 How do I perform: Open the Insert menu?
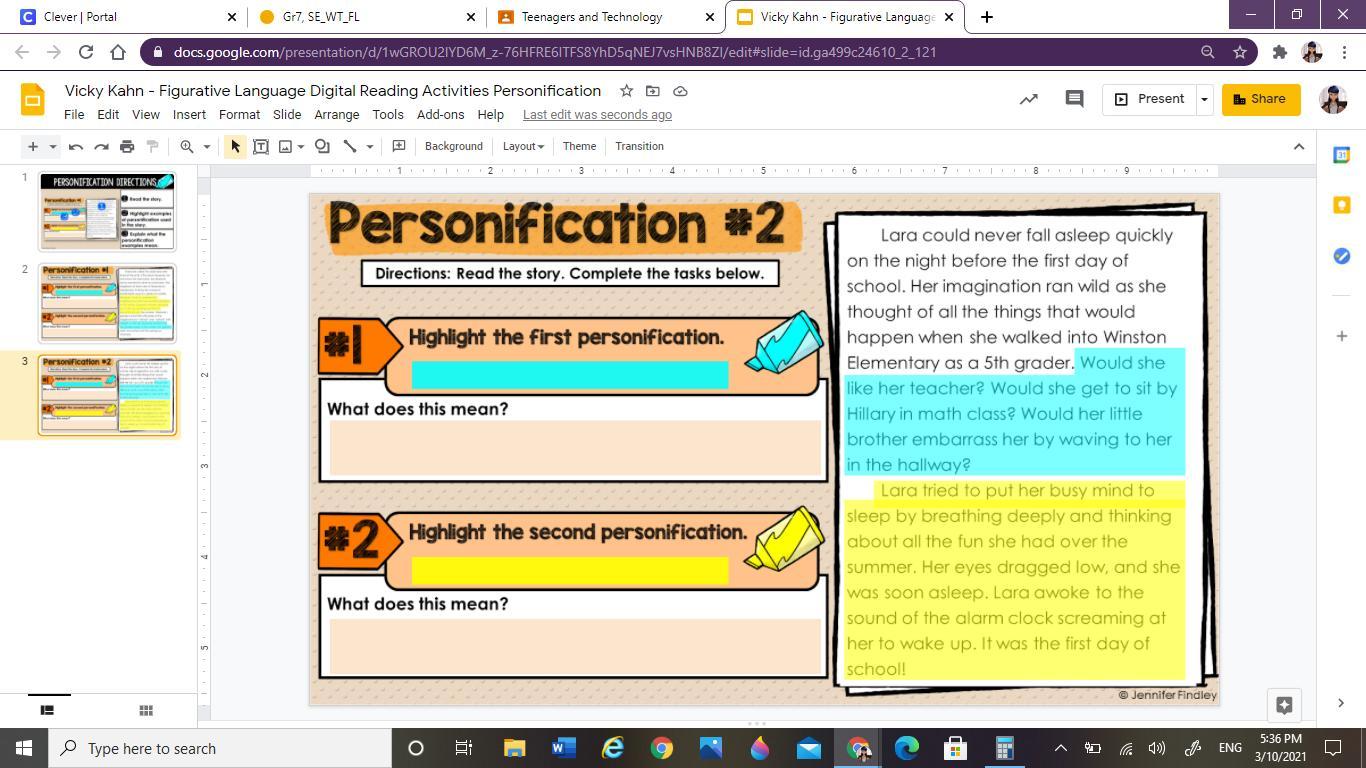point(189,114)
